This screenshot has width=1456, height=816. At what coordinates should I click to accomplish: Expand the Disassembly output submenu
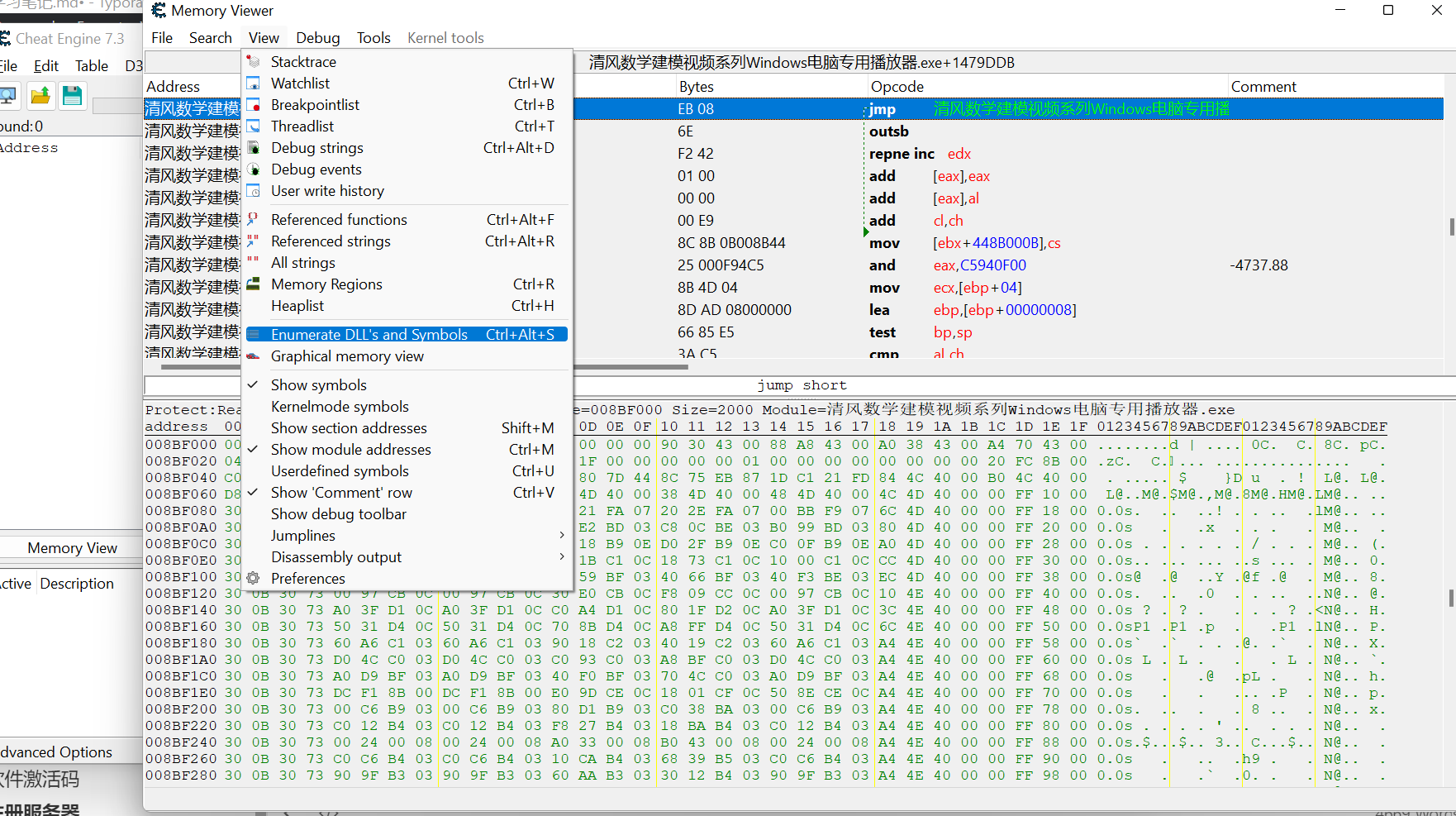(x=335, y=556)
